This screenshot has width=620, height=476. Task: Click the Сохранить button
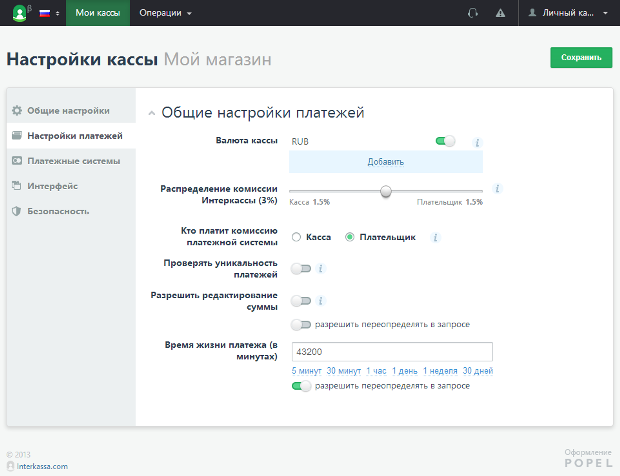click(x=581, y=57)
